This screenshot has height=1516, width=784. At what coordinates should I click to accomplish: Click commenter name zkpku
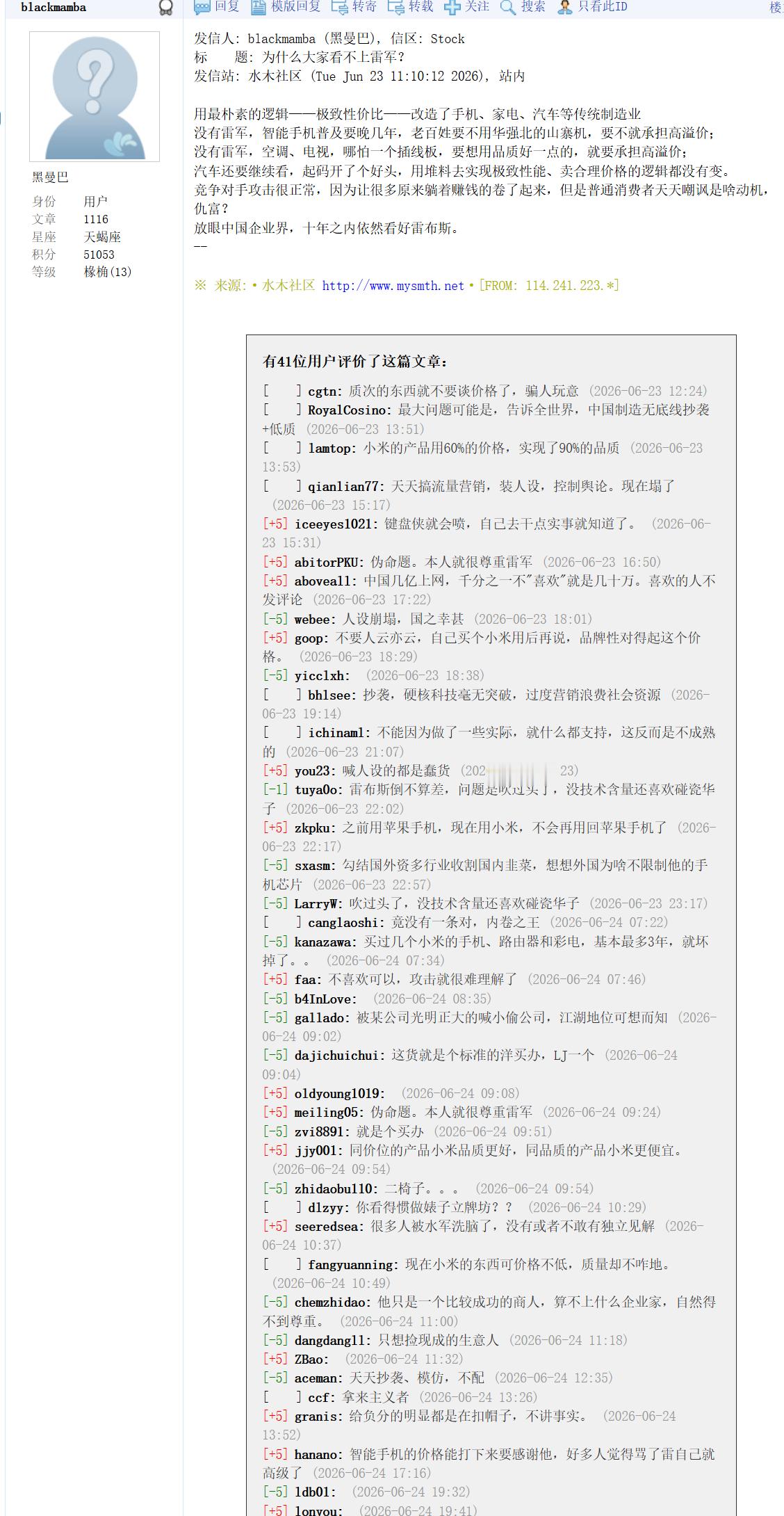(x=312, y=828)
